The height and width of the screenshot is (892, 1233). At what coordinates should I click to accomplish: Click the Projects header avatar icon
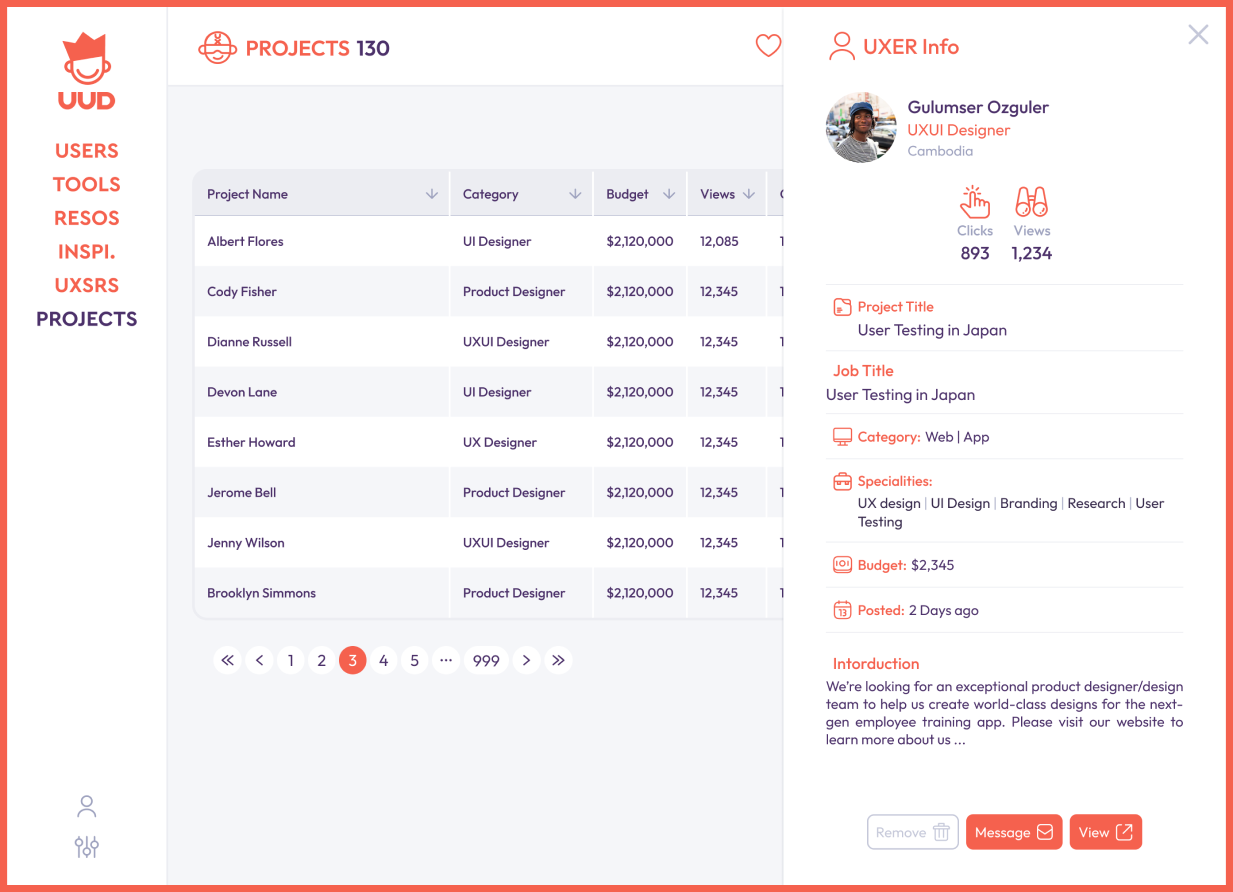coord(217,48)
